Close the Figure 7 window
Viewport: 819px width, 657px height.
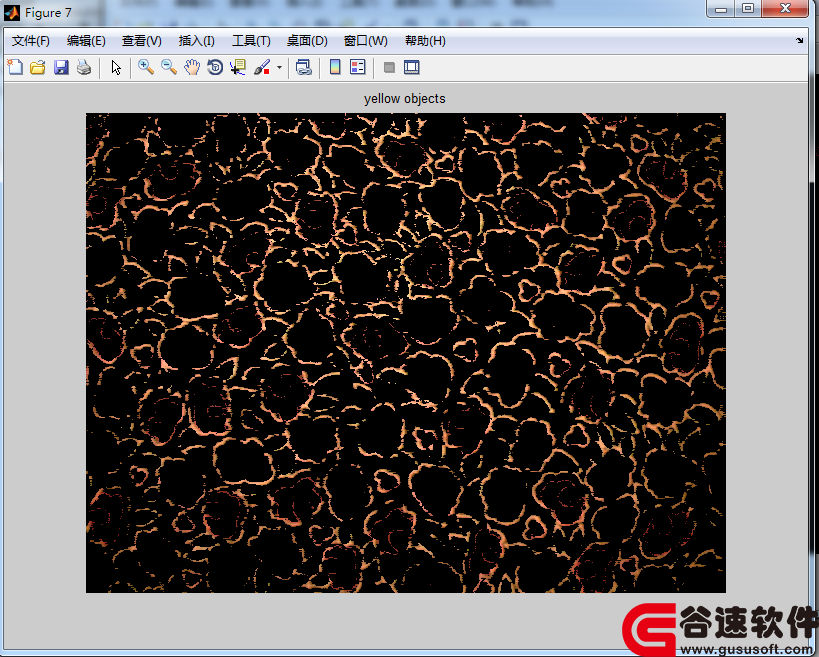[785, 9]
